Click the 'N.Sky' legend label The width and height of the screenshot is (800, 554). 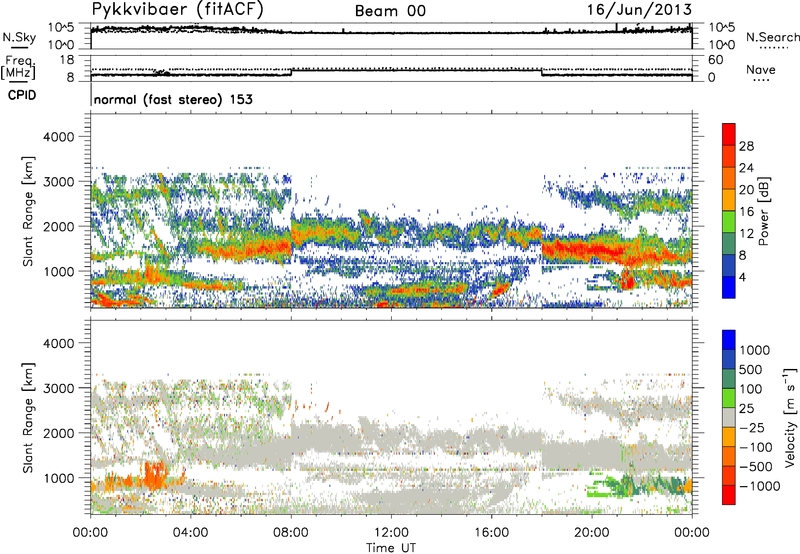[x=19, y=37]
